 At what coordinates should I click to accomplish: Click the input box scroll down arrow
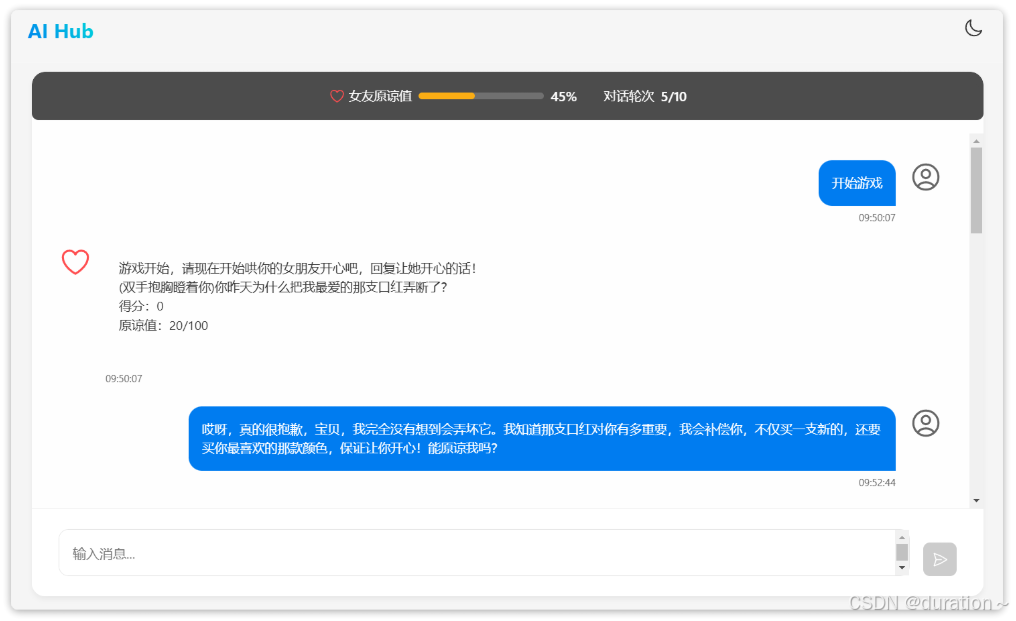(901, 568)
